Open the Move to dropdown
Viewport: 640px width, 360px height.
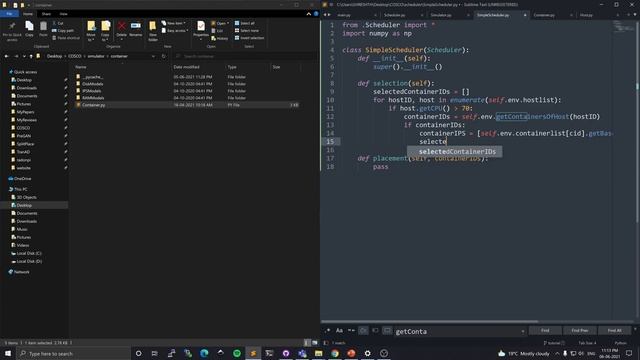coord(91,31)
